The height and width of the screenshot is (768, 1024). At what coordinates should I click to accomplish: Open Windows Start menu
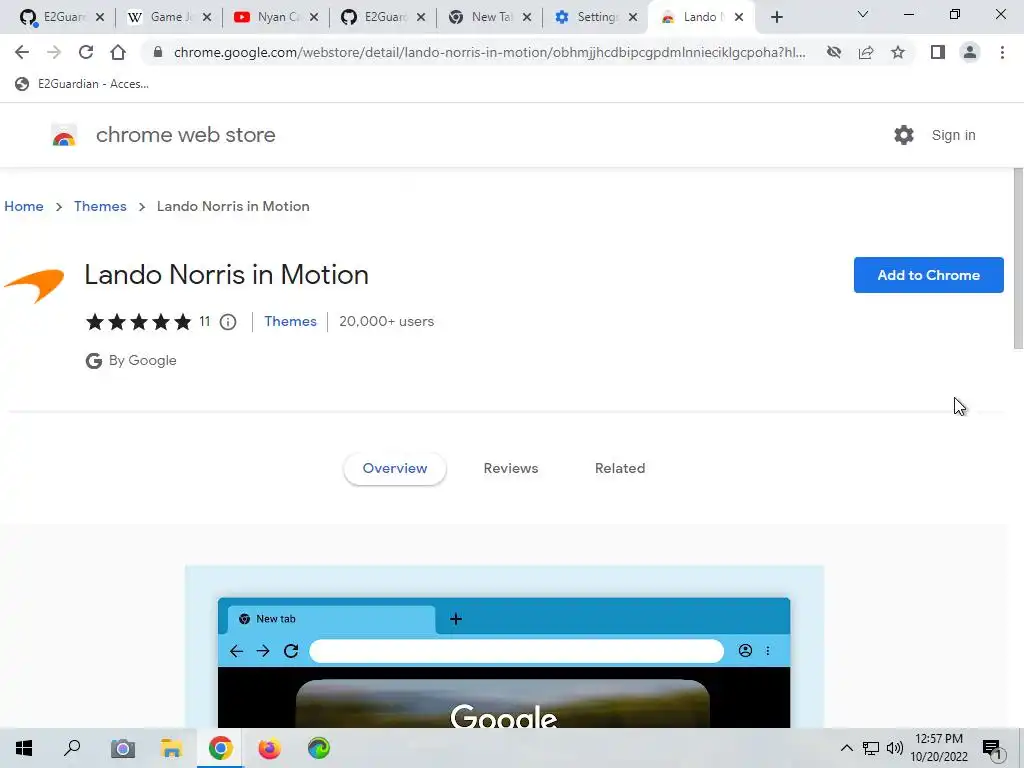coord(24,748)
